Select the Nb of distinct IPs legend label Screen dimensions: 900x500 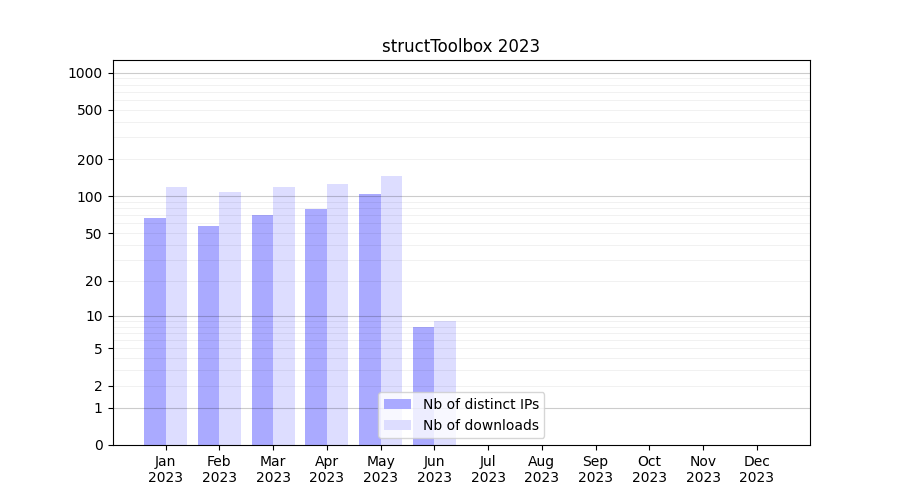(480, 404)
